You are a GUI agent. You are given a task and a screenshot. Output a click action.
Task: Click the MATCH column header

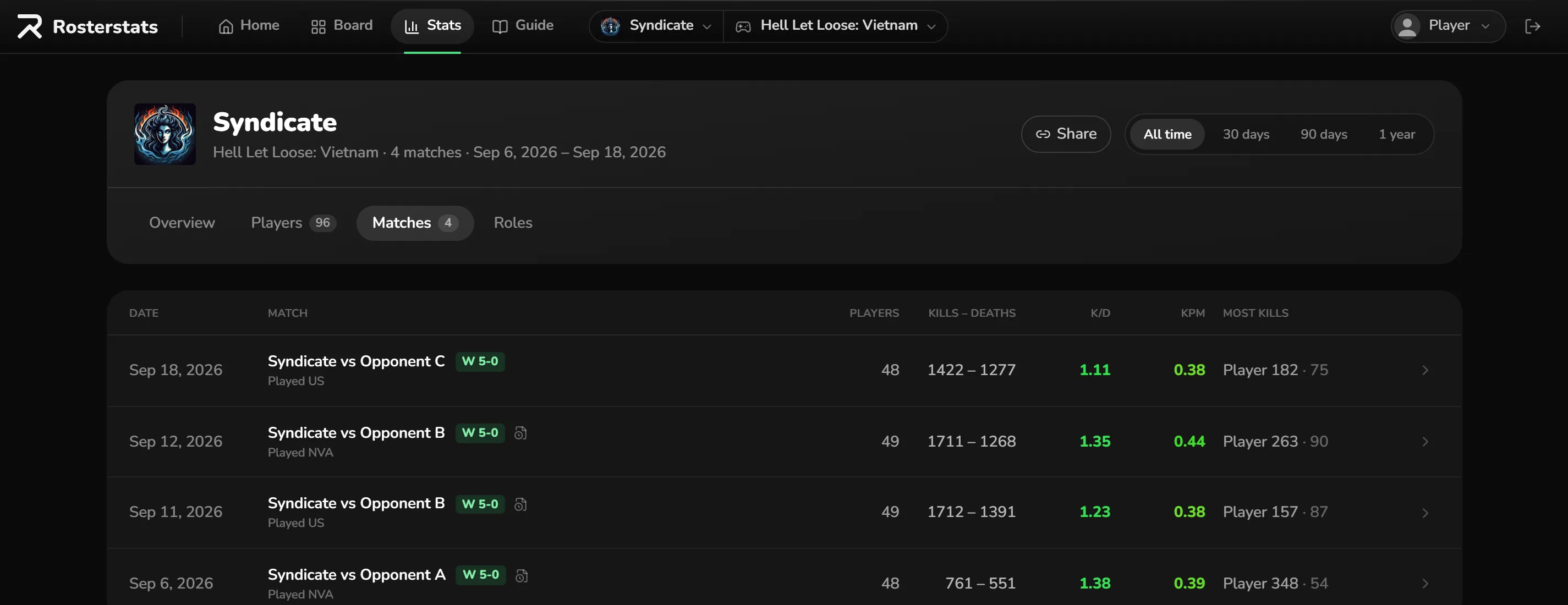pyautogui.click(x=287, y=313)
